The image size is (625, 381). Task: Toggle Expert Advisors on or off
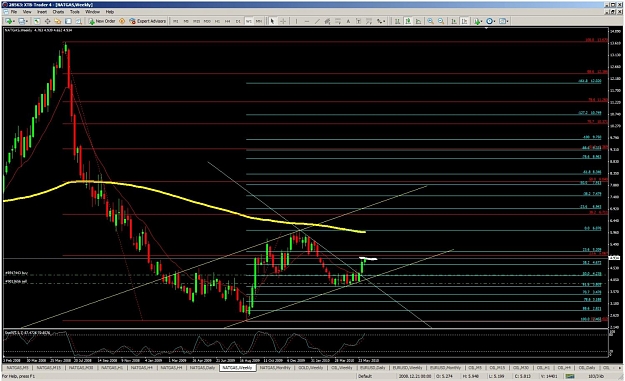click(x=147, y=21)
